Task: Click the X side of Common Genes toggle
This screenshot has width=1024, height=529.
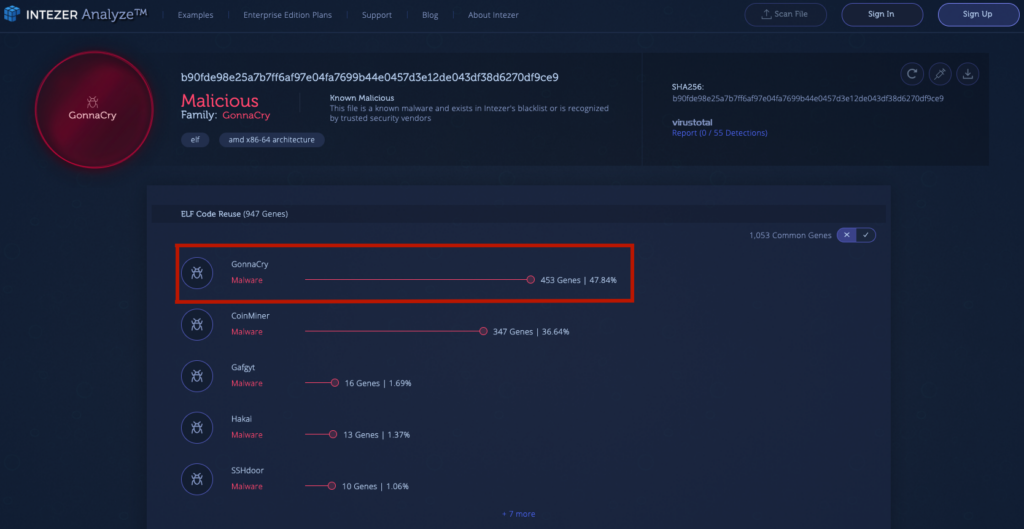Action: [846, 235]
